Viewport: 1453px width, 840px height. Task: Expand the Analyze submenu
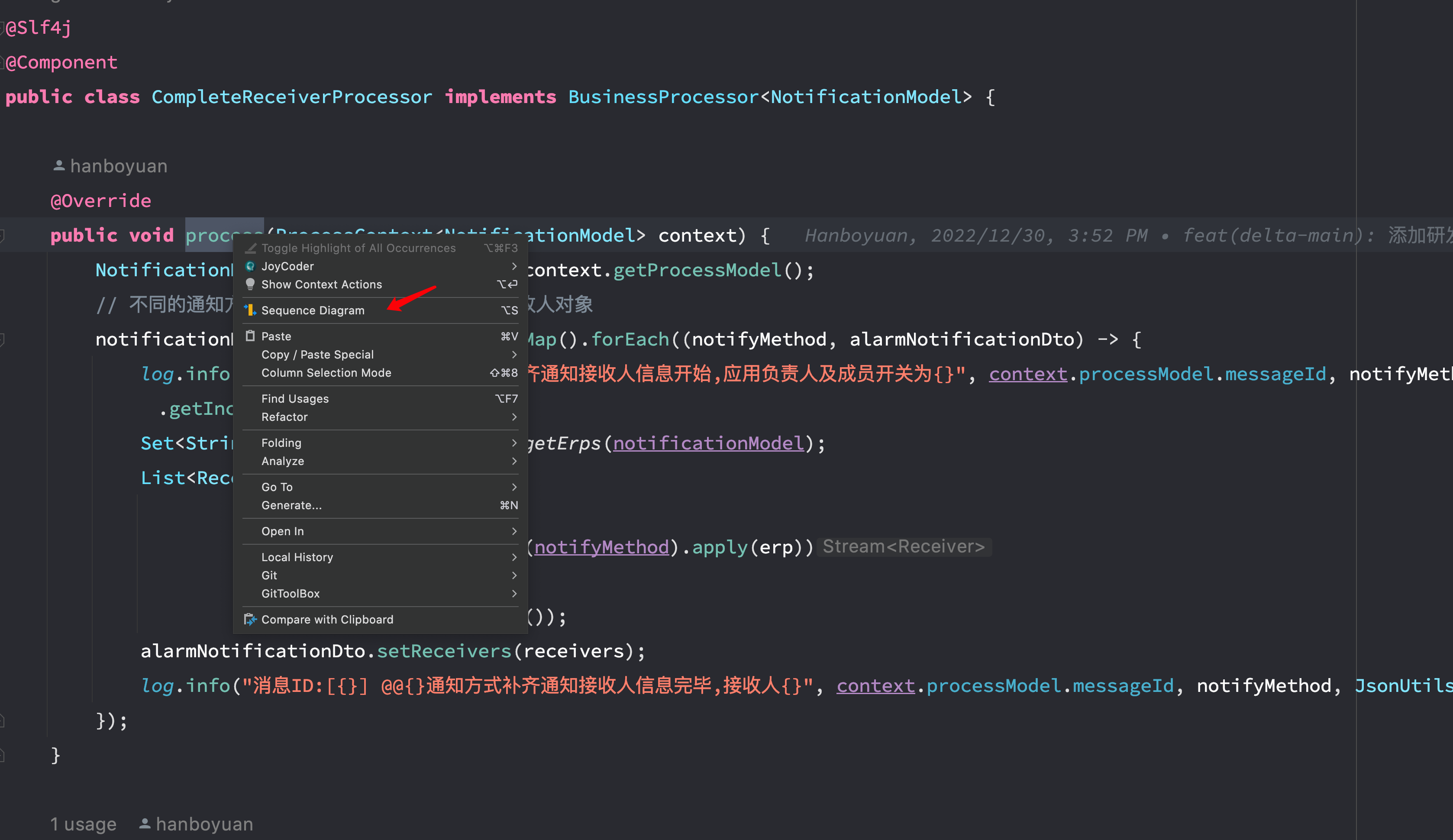coord(514,461)
